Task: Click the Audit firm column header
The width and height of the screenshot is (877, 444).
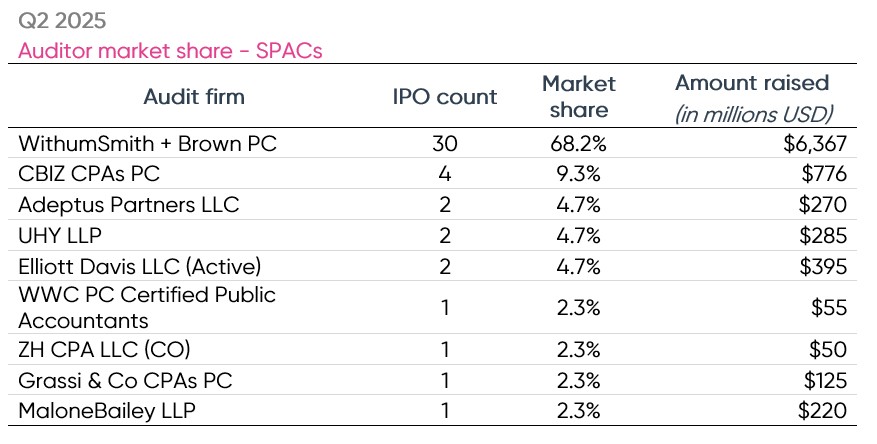Action: [194, 97]
